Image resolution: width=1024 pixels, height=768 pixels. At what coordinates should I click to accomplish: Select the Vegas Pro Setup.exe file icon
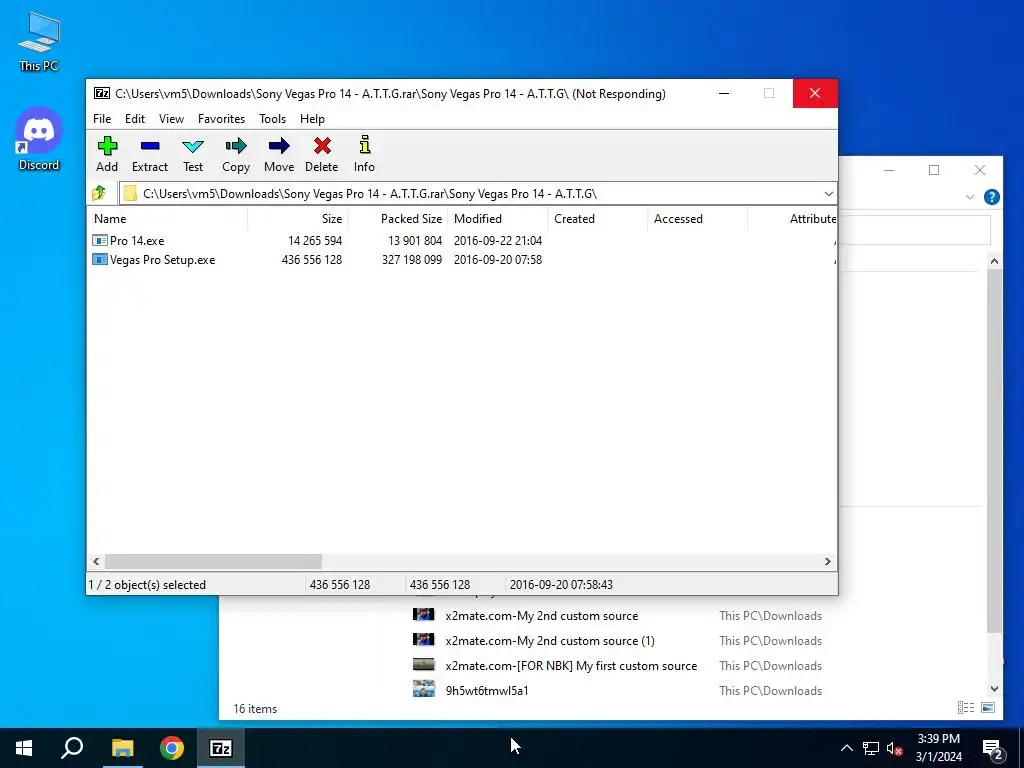pos(99,260)
